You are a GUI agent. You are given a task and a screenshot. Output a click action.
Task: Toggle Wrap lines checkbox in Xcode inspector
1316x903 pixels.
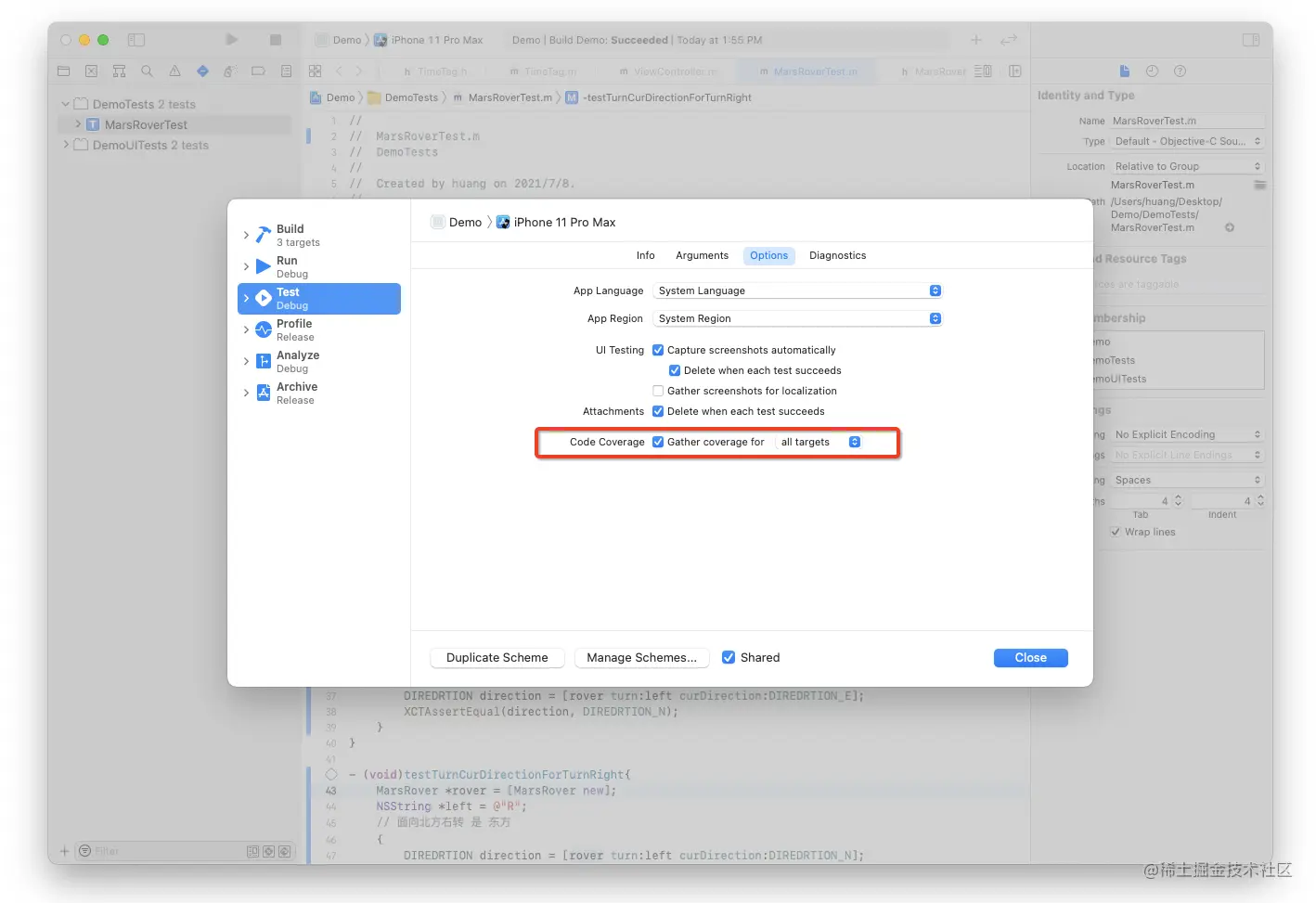point(1115,532)
